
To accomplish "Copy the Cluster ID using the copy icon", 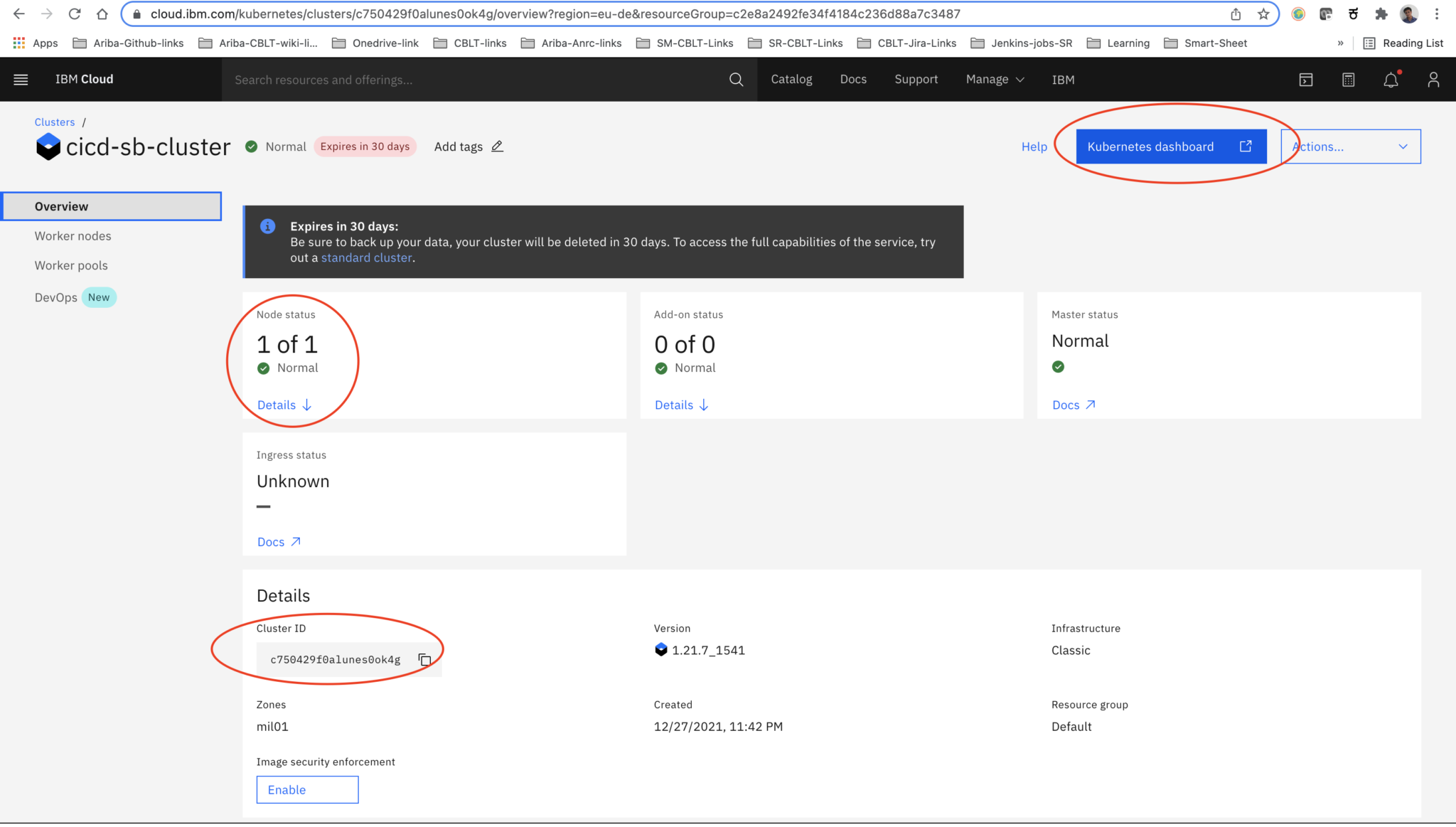I will click(424, 659).
